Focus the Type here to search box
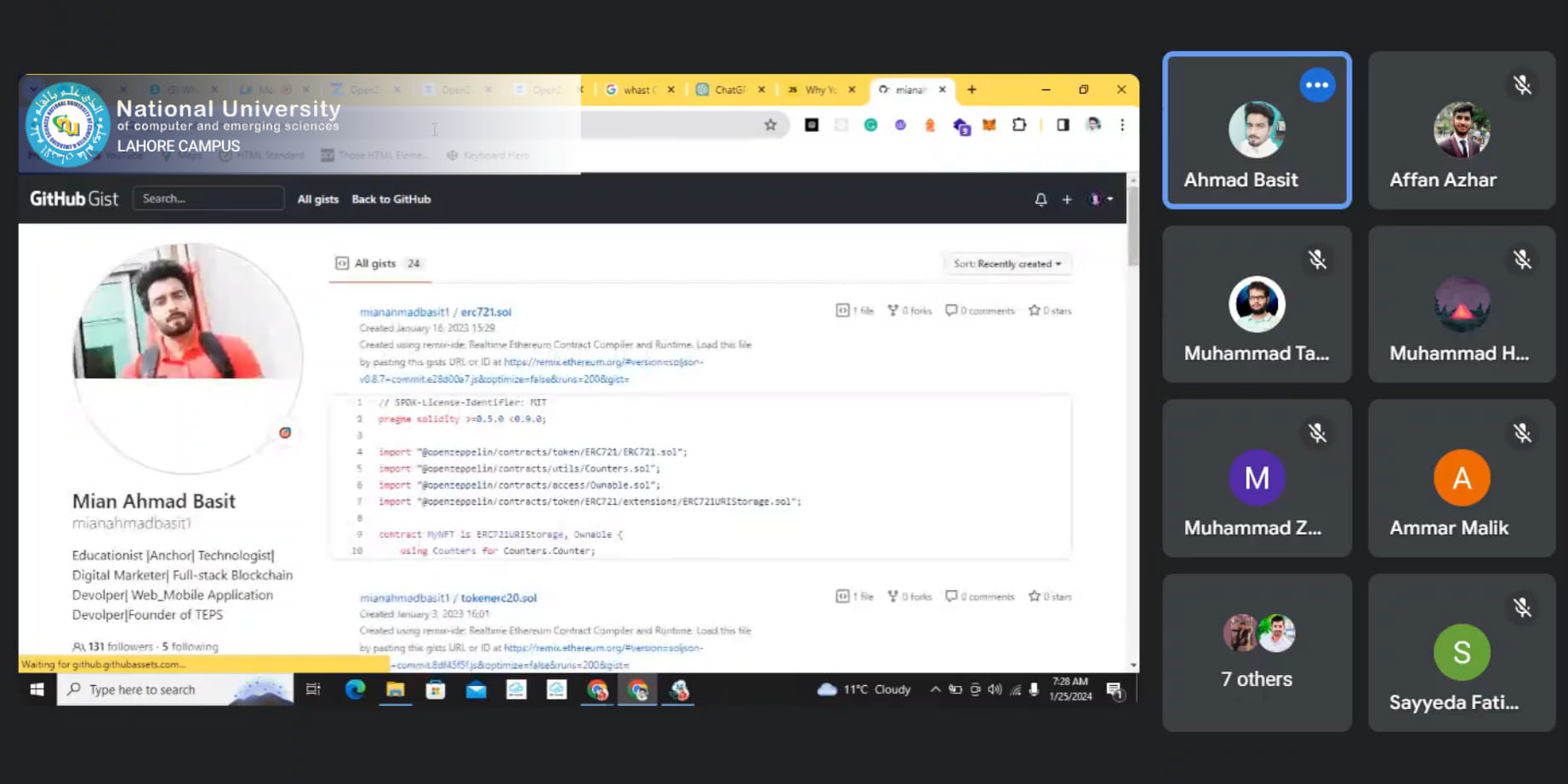The image size is (1568, 784). tap(174, 690)
